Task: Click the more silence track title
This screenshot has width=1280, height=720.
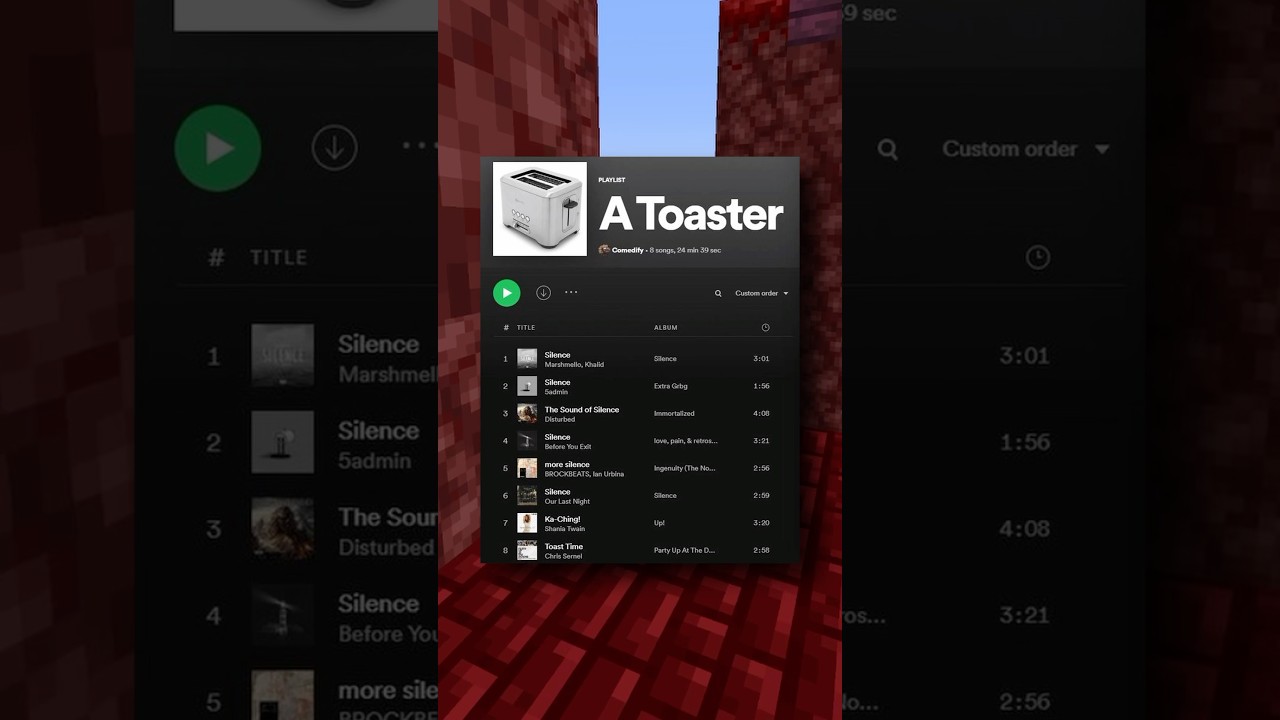Action: click(x=567, y=465)
